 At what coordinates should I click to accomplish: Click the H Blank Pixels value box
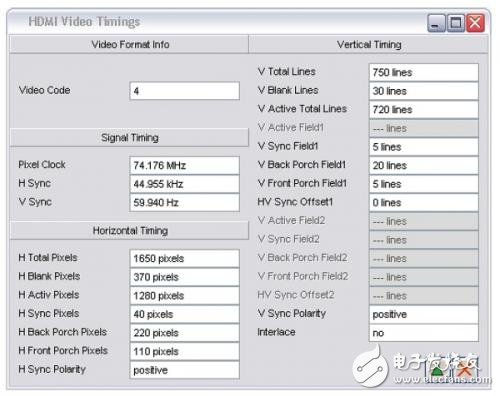pos(184,277)
